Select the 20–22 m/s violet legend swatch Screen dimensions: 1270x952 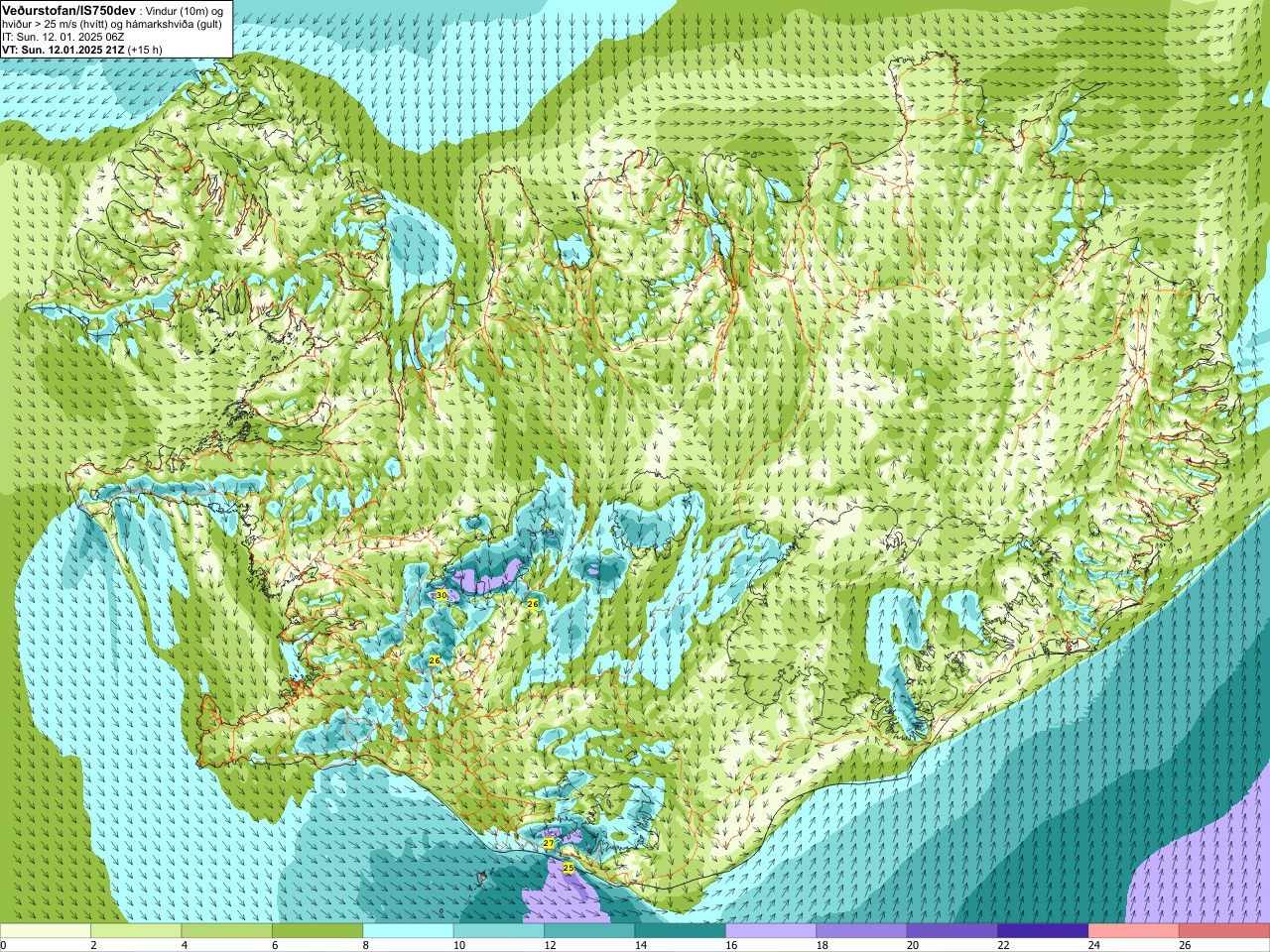952,931
